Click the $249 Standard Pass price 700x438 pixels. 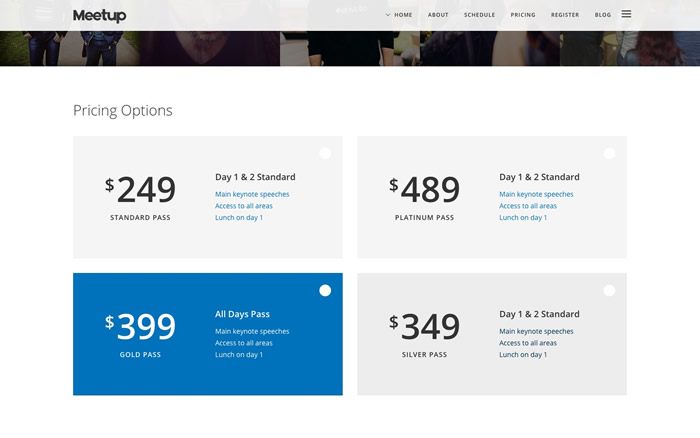coord(140,189)
